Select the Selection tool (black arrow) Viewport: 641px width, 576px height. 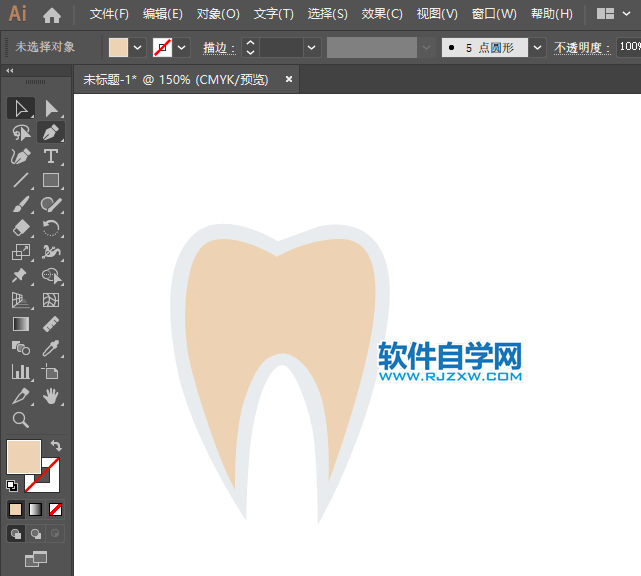[x=21, y=108]
